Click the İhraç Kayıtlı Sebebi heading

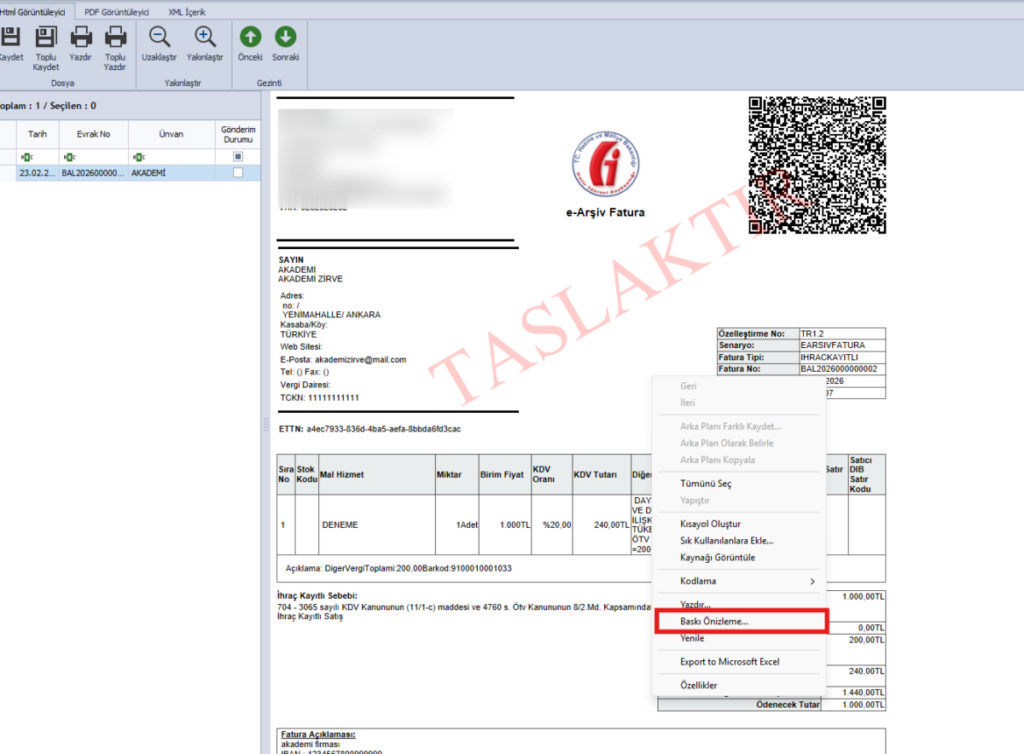pos(317,595)
